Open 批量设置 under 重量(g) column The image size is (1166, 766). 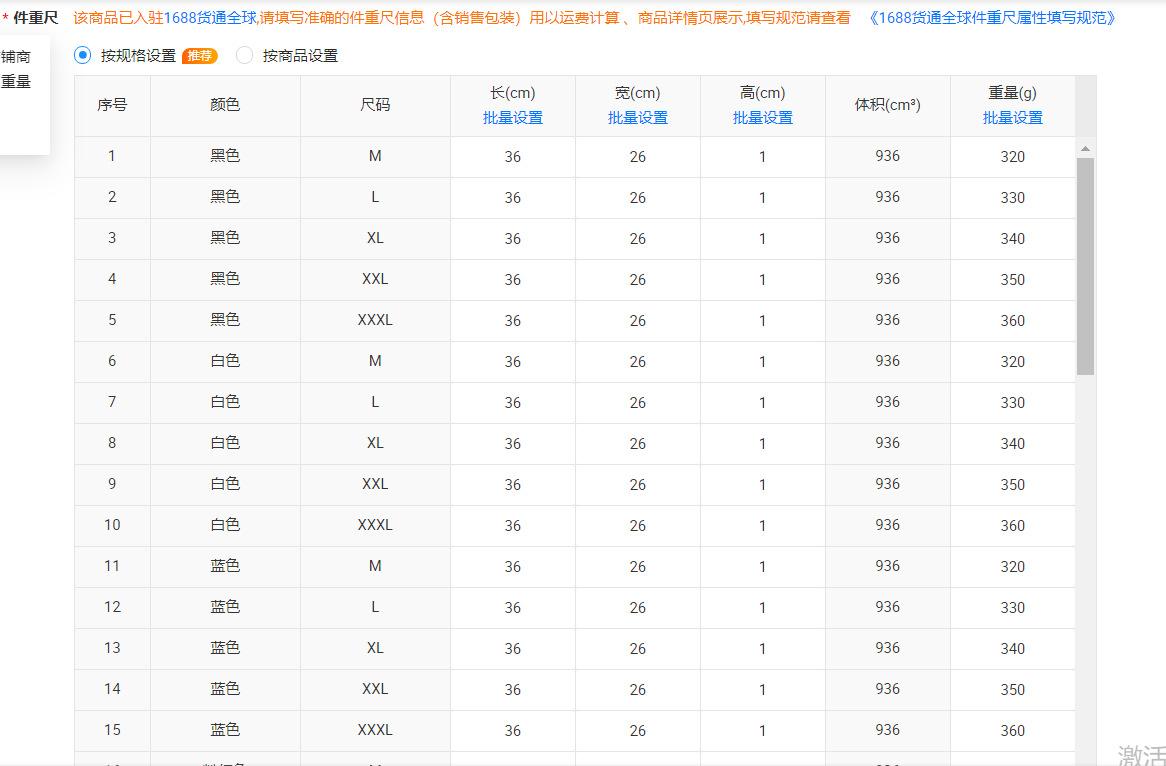coord(1012,118)
